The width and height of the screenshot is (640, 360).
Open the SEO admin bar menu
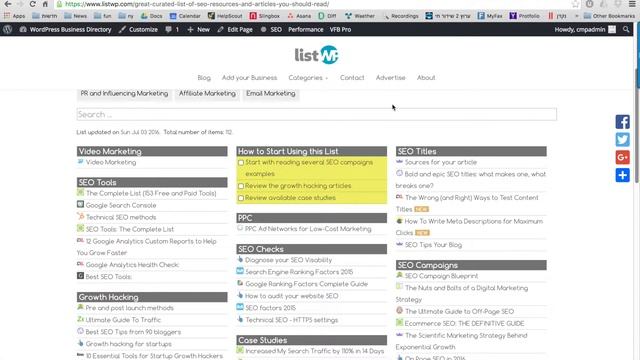[271, 29]
